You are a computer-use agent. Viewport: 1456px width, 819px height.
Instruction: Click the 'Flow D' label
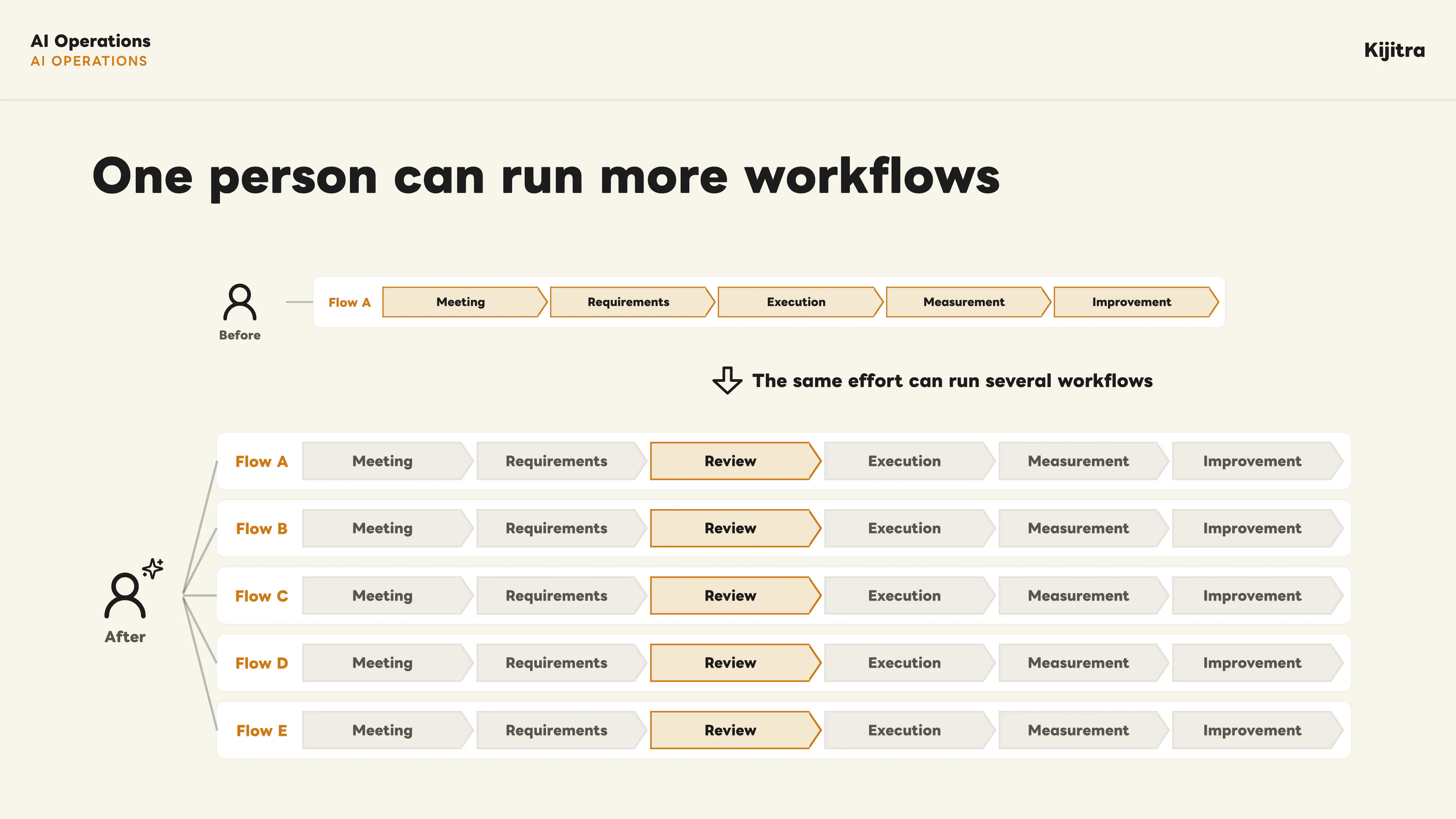tap(262, 663)
